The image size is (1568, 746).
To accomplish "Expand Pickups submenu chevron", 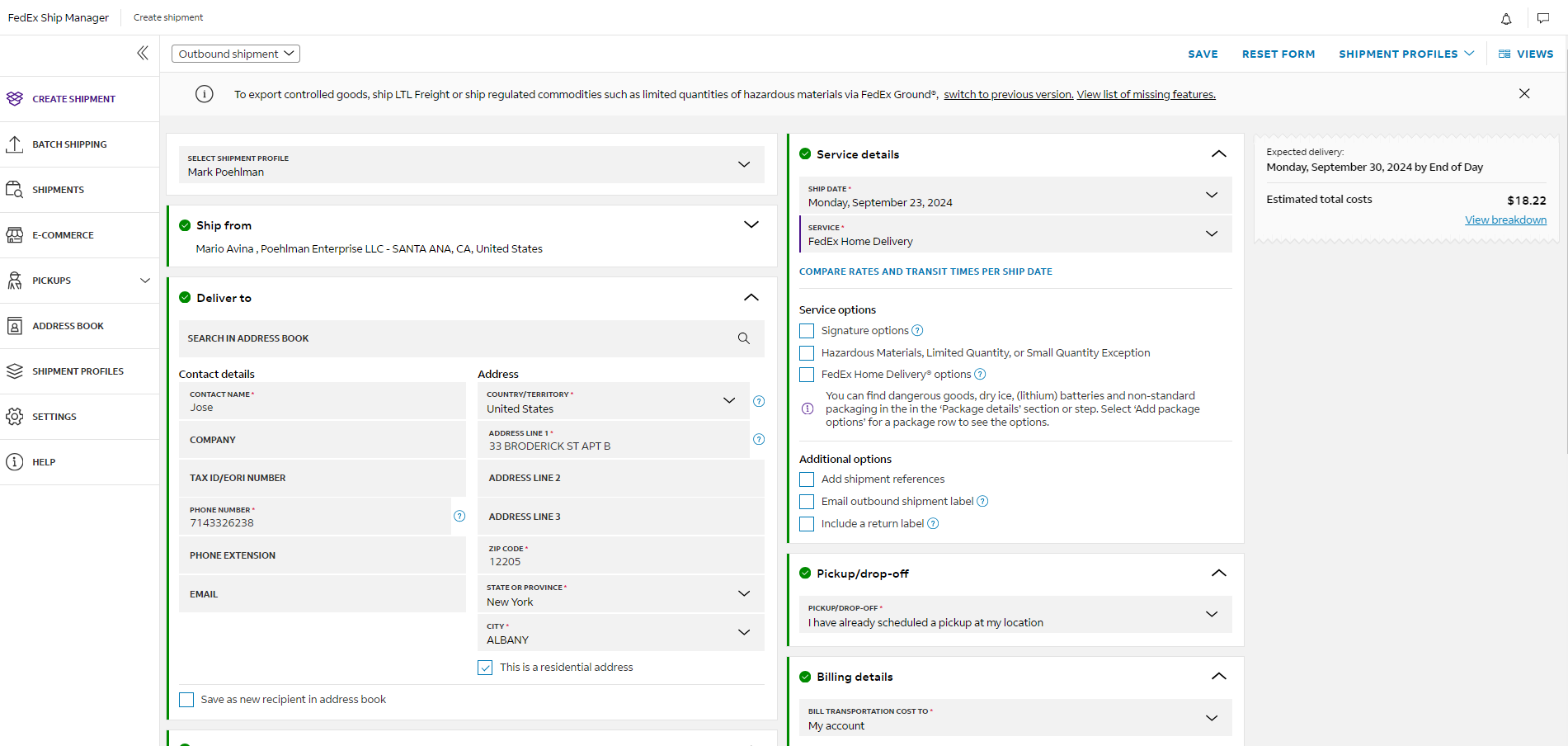I will pos(145,281).
